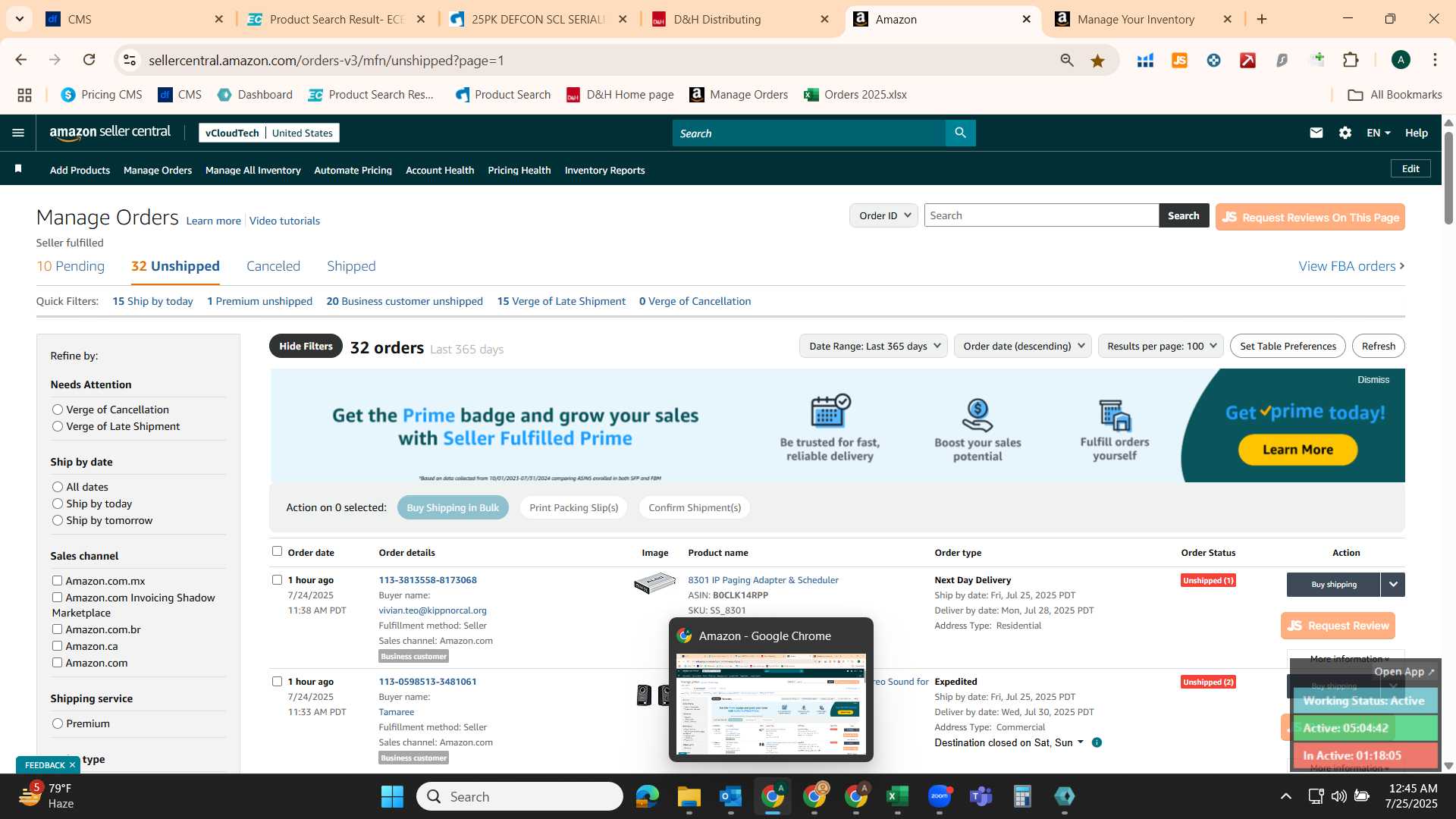Tick checkbox for order 113-3813558-8173068
1456x819 pixels.
click(x=277, y=579)
